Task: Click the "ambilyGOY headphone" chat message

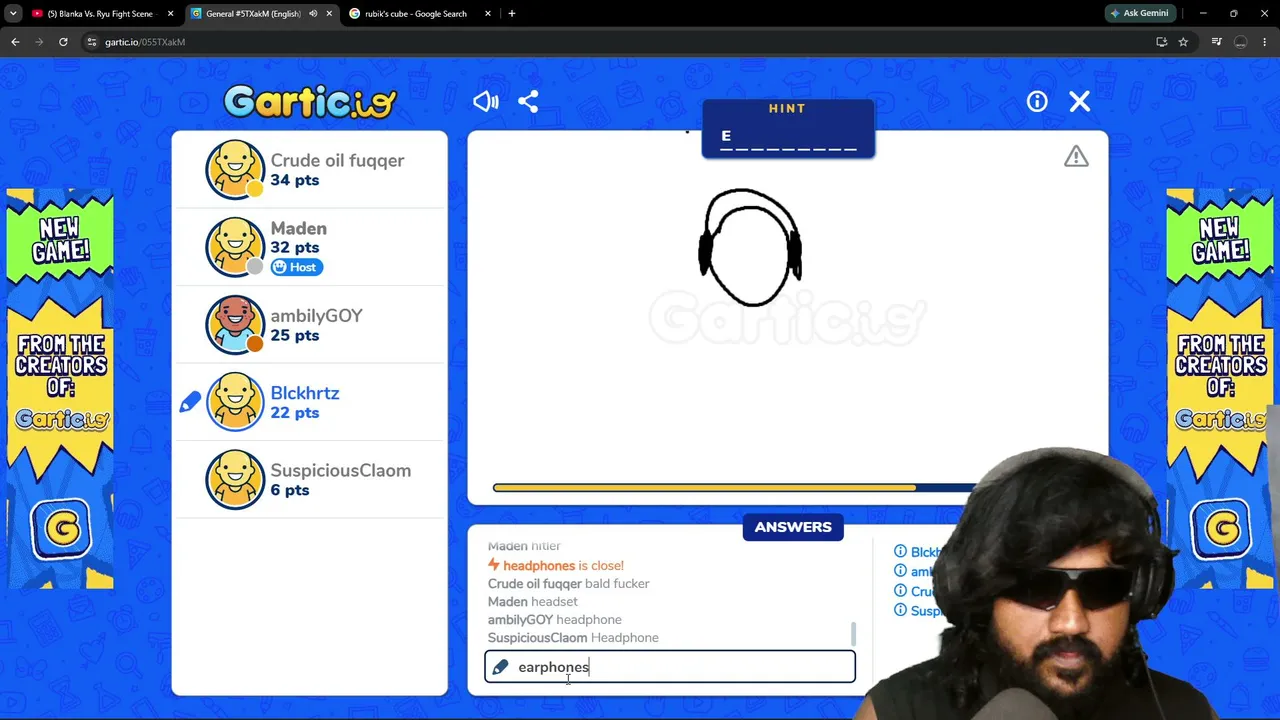Action: tap(555, 619)
